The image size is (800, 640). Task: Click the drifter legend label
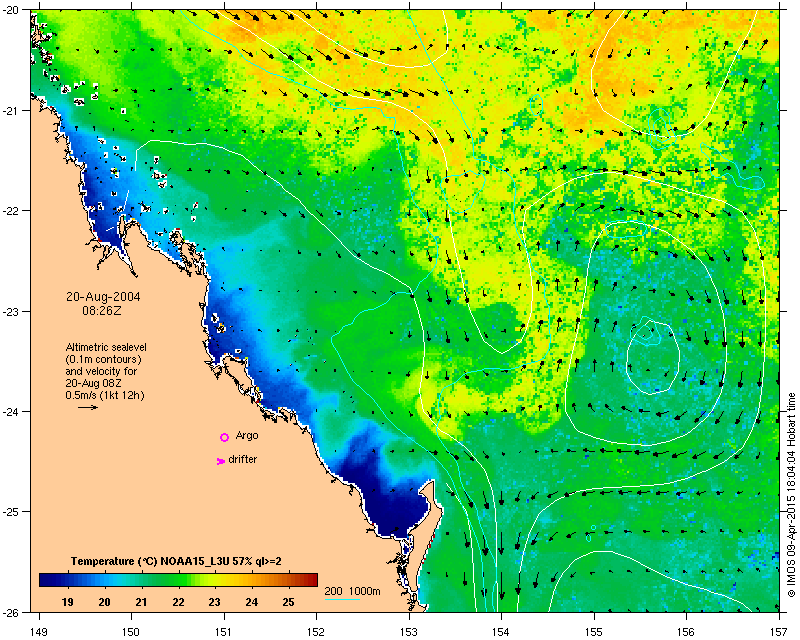coord(242,459)
